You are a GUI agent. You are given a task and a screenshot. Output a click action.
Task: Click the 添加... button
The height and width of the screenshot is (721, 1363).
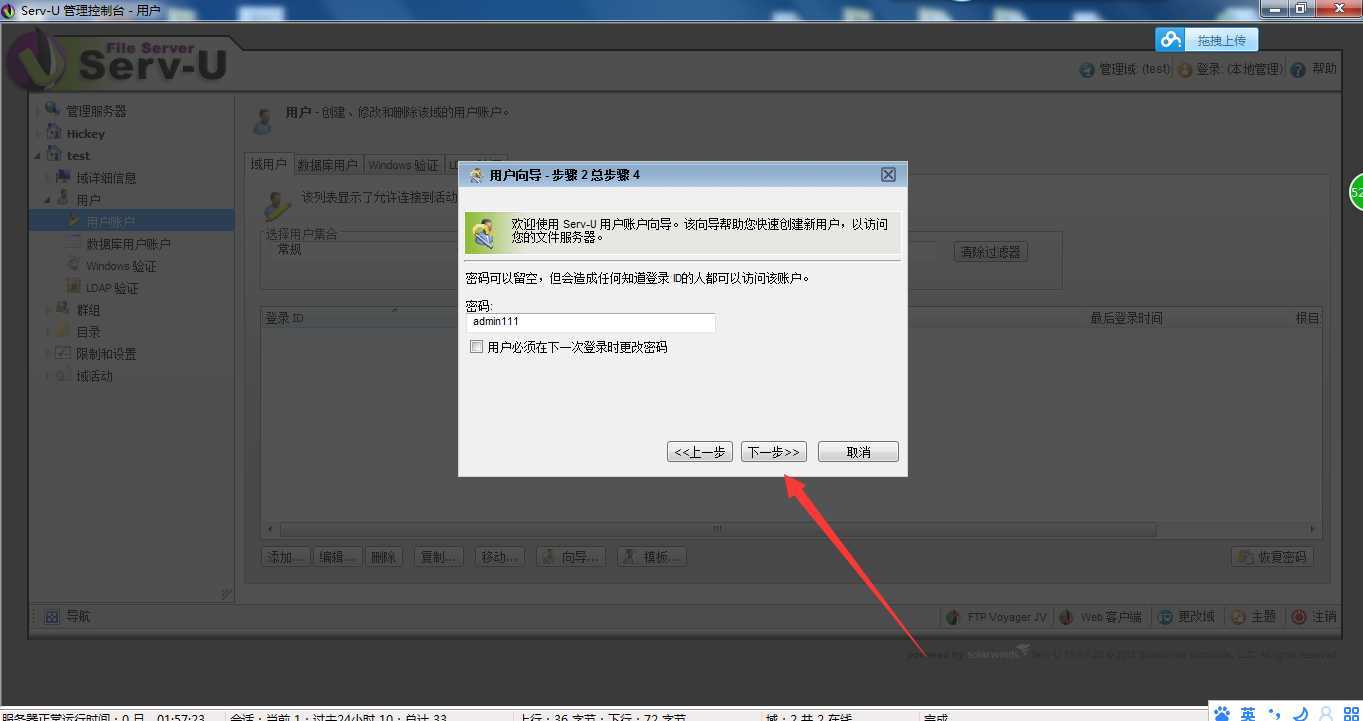(285, 557)
